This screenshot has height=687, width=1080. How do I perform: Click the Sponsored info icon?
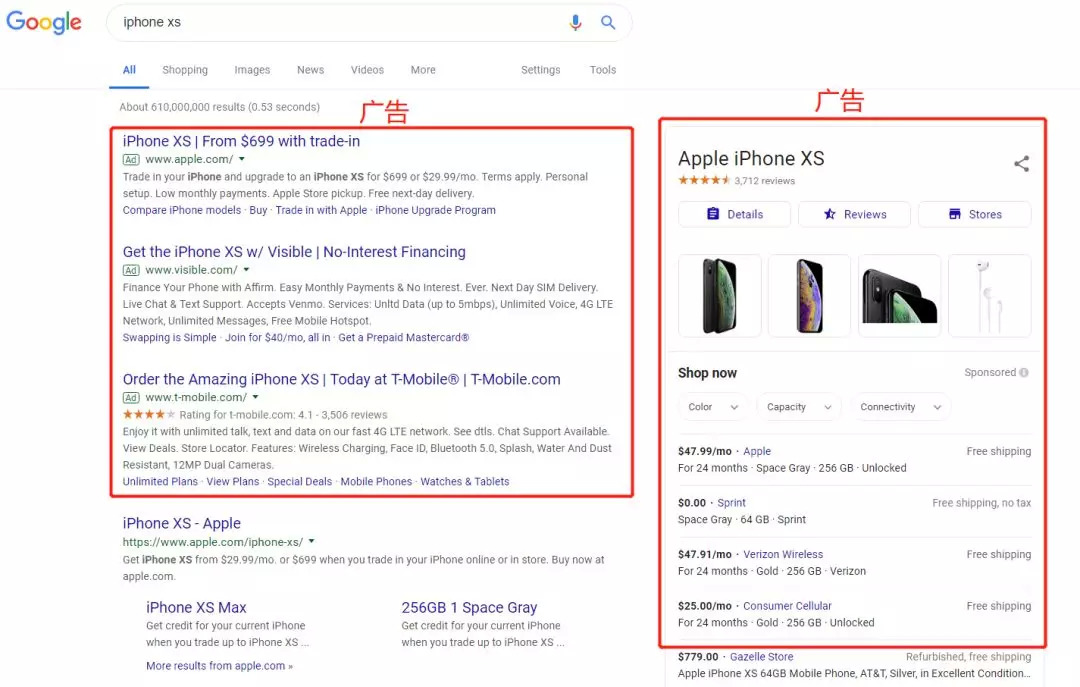click(x=1024, y=373)
